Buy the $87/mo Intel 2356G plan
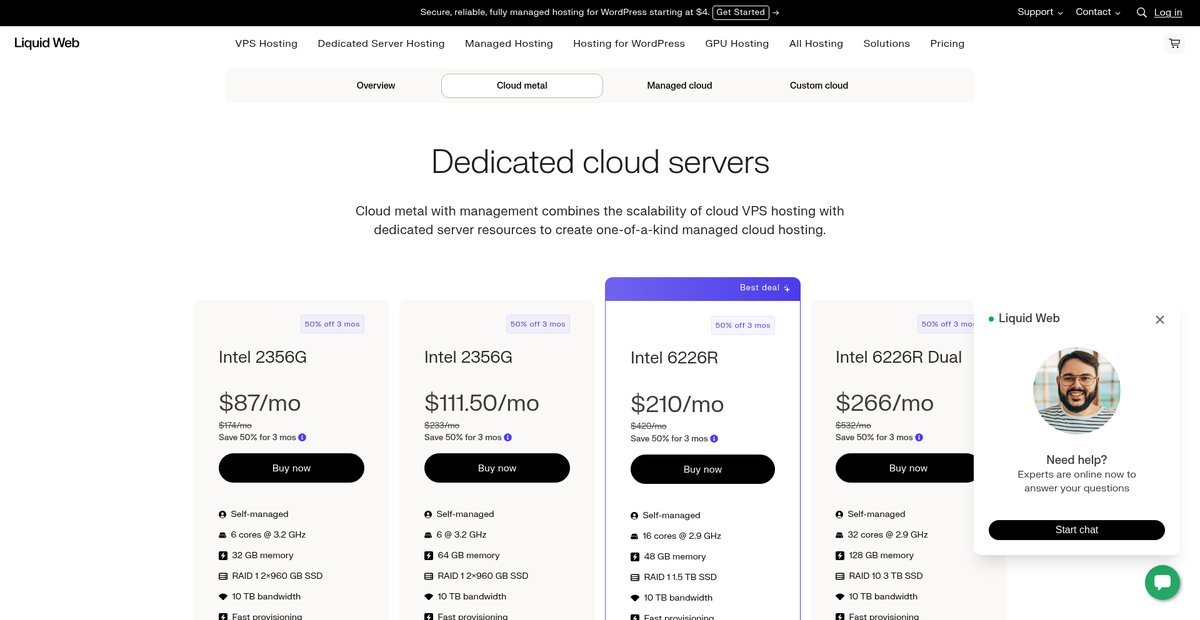This screenshot has width=1200, height=620. [x=291, y=468]
